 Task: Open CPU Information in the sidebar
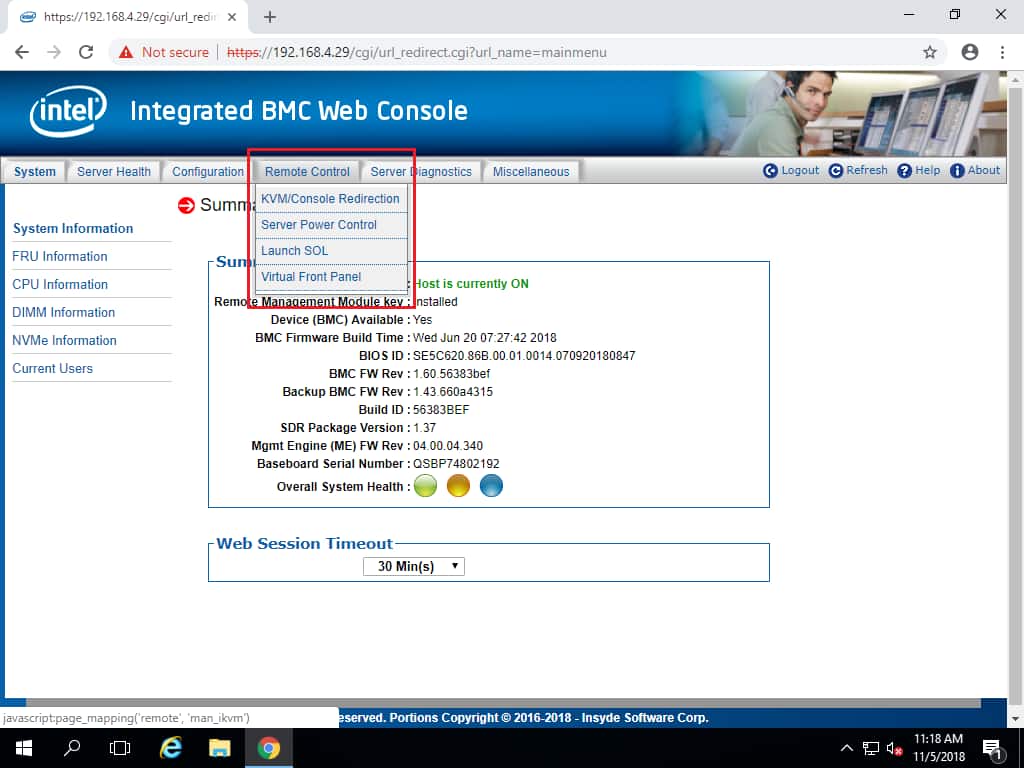point(60,285)
